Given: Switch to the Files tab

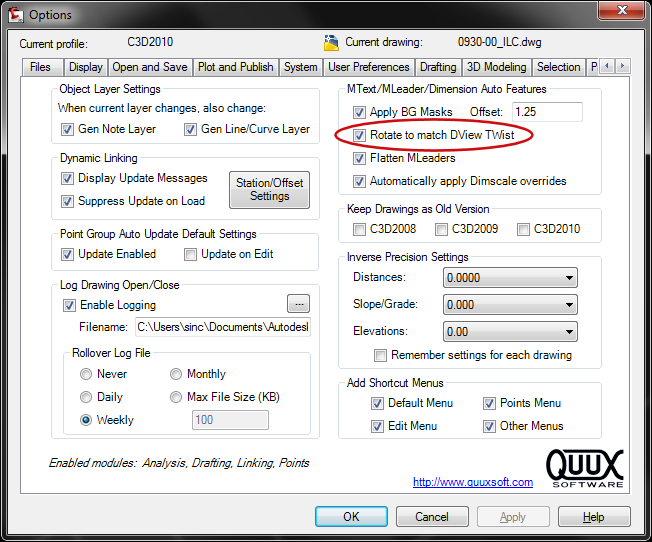Looking at the screenshot, I should click(40, 67).
